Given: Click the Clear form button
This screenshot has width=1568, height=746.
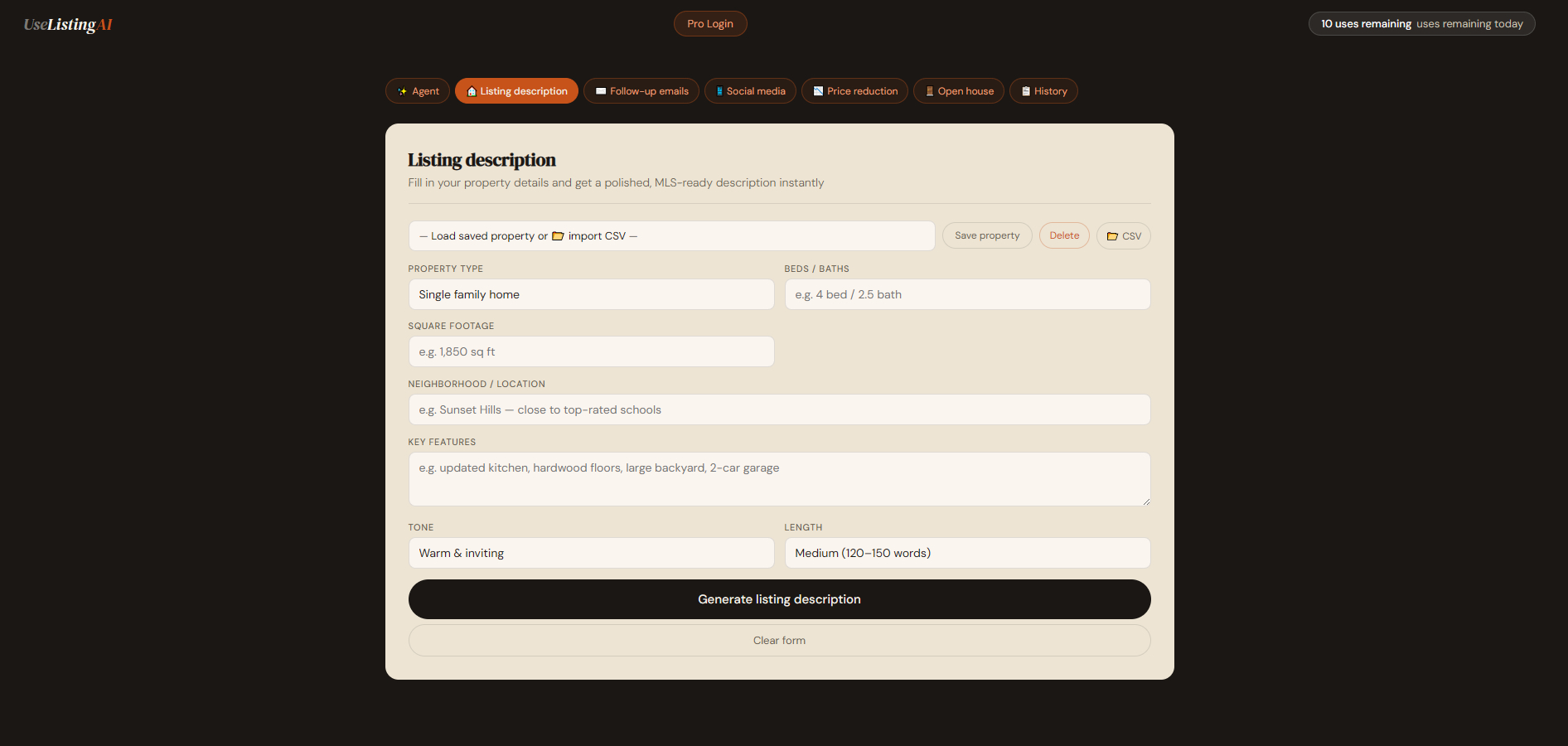Looking at the screenshot, I should [x=779, y=641].
